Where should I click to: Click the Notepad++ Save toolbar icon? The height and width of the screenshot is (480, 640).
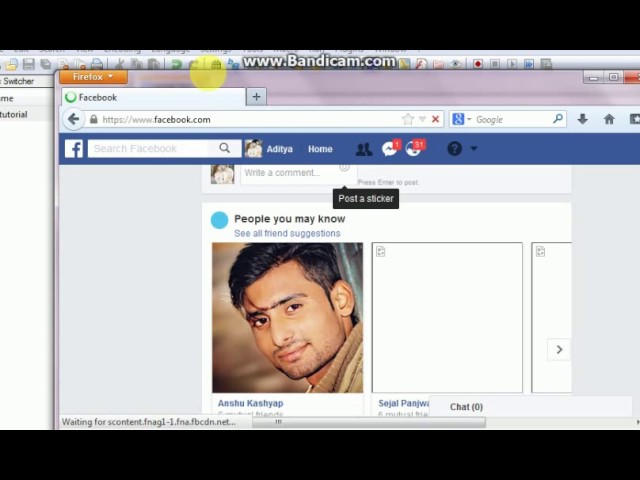[29, 64]
